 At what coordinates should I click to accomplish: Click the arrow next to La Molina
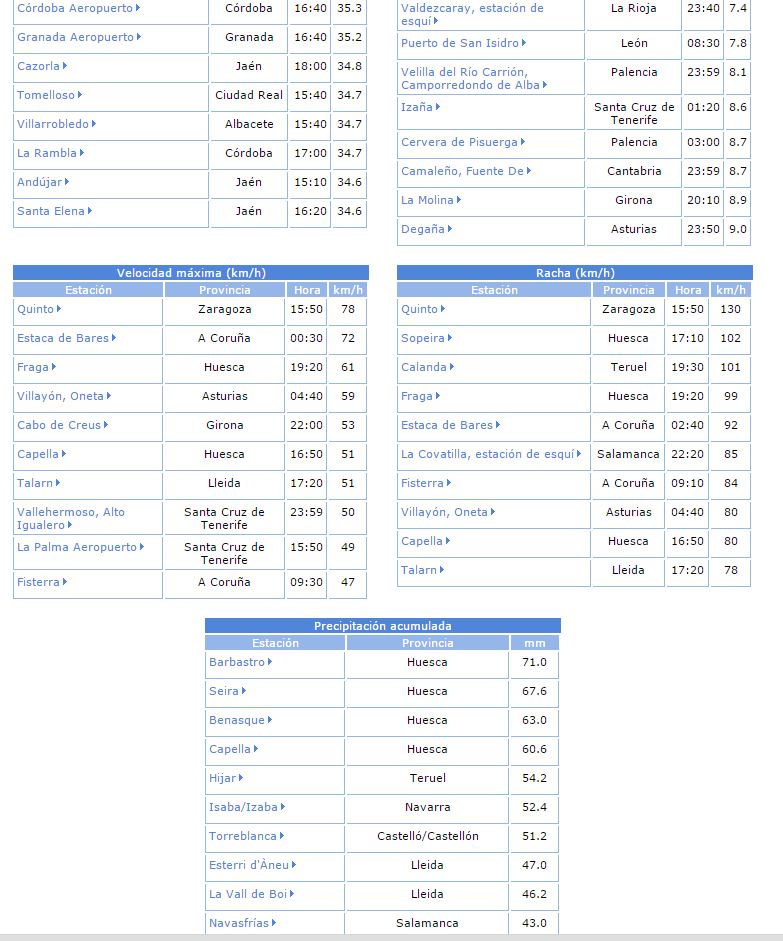459,200
